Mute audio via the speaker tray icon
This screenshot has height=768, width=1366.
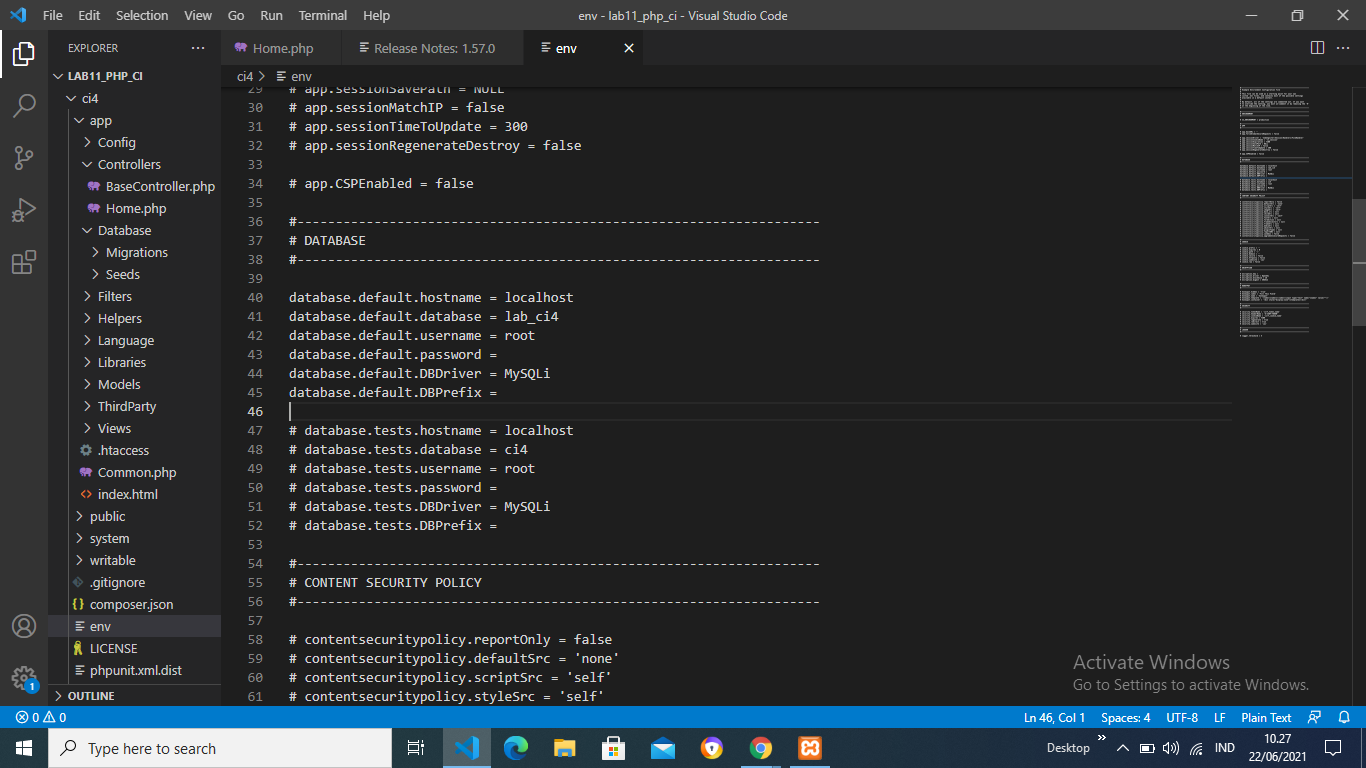click(1172, 747)
